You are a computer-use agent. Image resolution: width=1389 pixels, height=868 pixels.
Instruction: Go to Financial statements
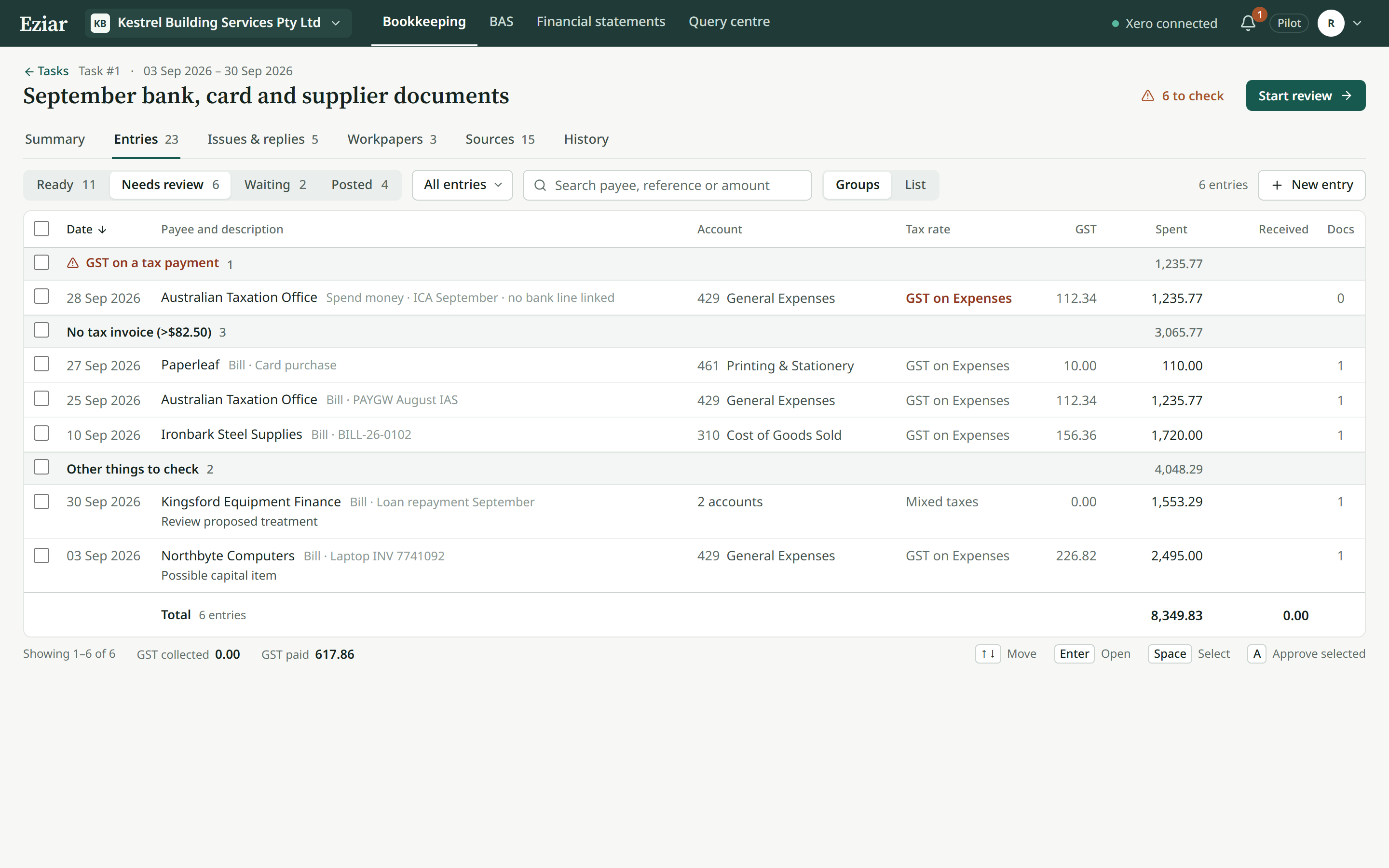(600, 22)
